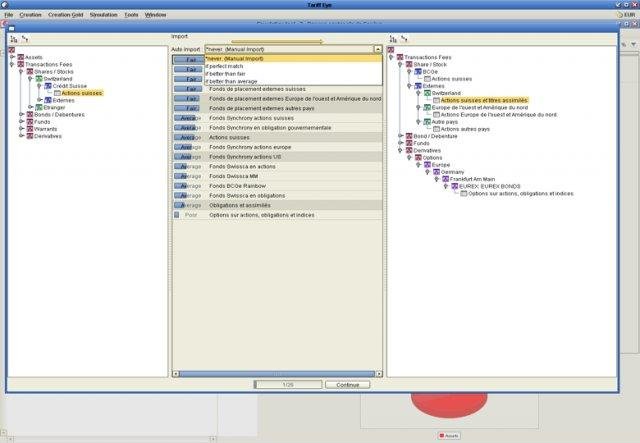
Task: Click the Frankfurt Am Main node icon
Action: [x=446, y=179]
